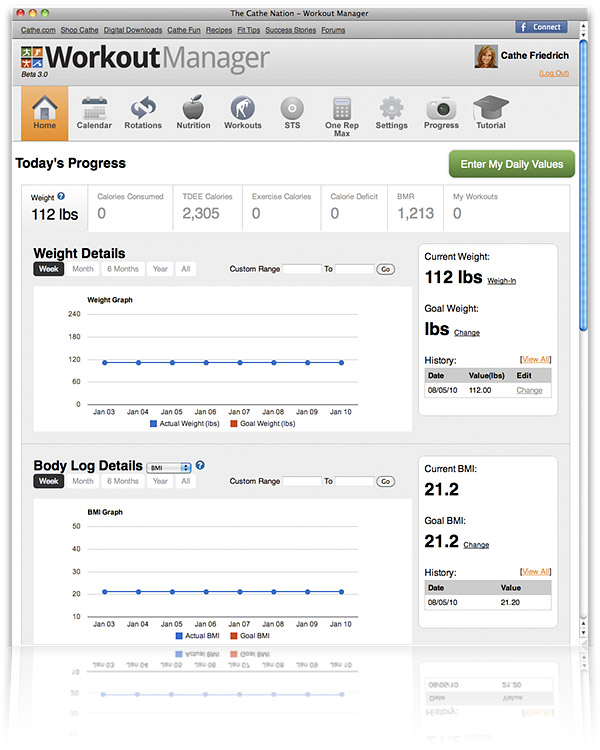This screenshot has width=600, height=750.
Task: Click the Jan 10 point on Weight Graph
Action: click(341, 363)
